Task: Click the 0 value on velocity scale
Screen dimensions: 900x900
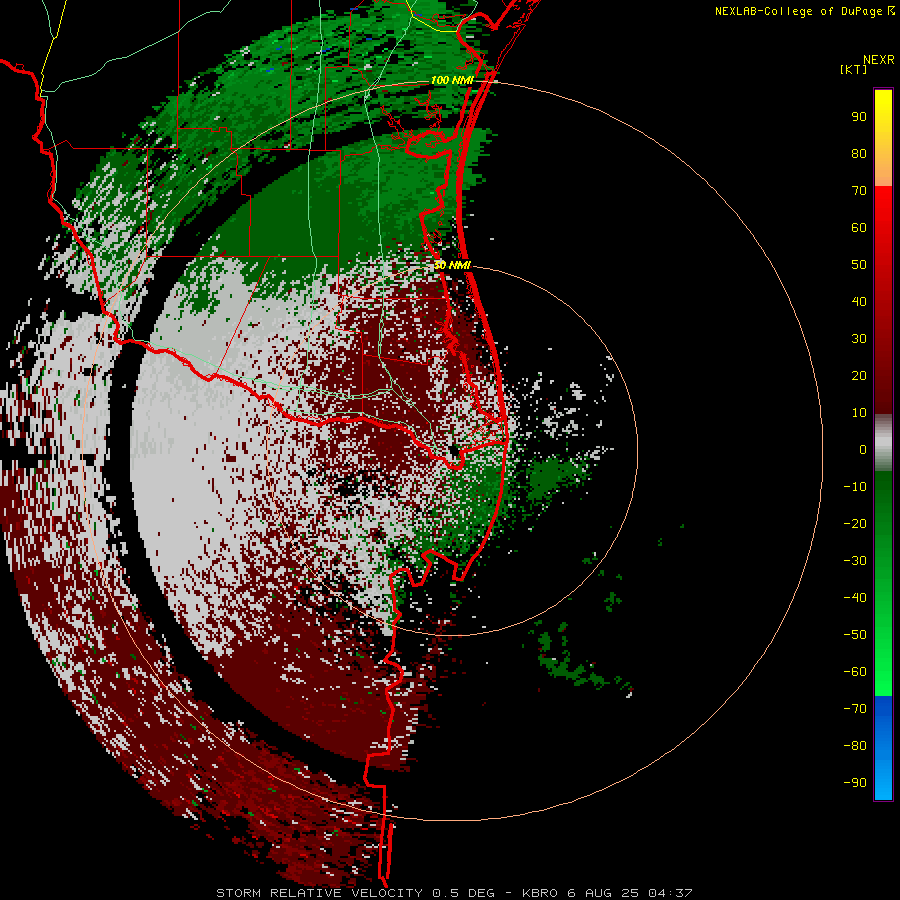Action: coord(863,450)
